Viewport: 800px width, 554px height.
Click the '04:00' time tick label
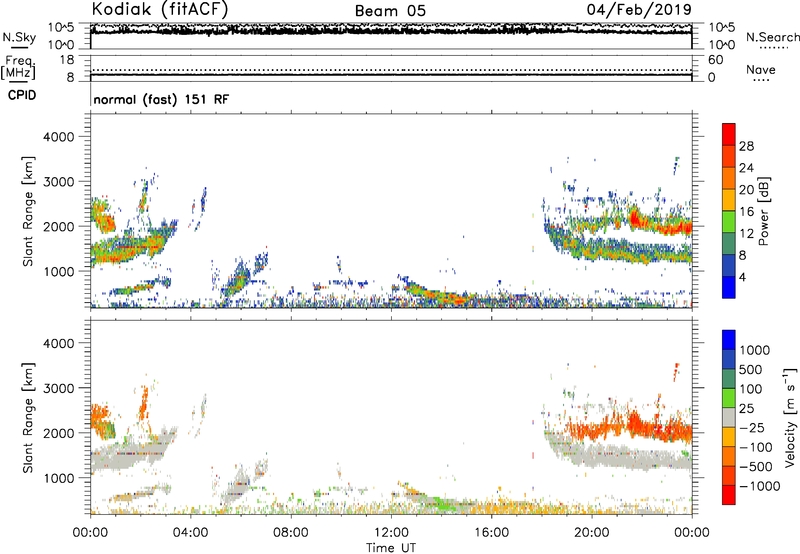190,533
